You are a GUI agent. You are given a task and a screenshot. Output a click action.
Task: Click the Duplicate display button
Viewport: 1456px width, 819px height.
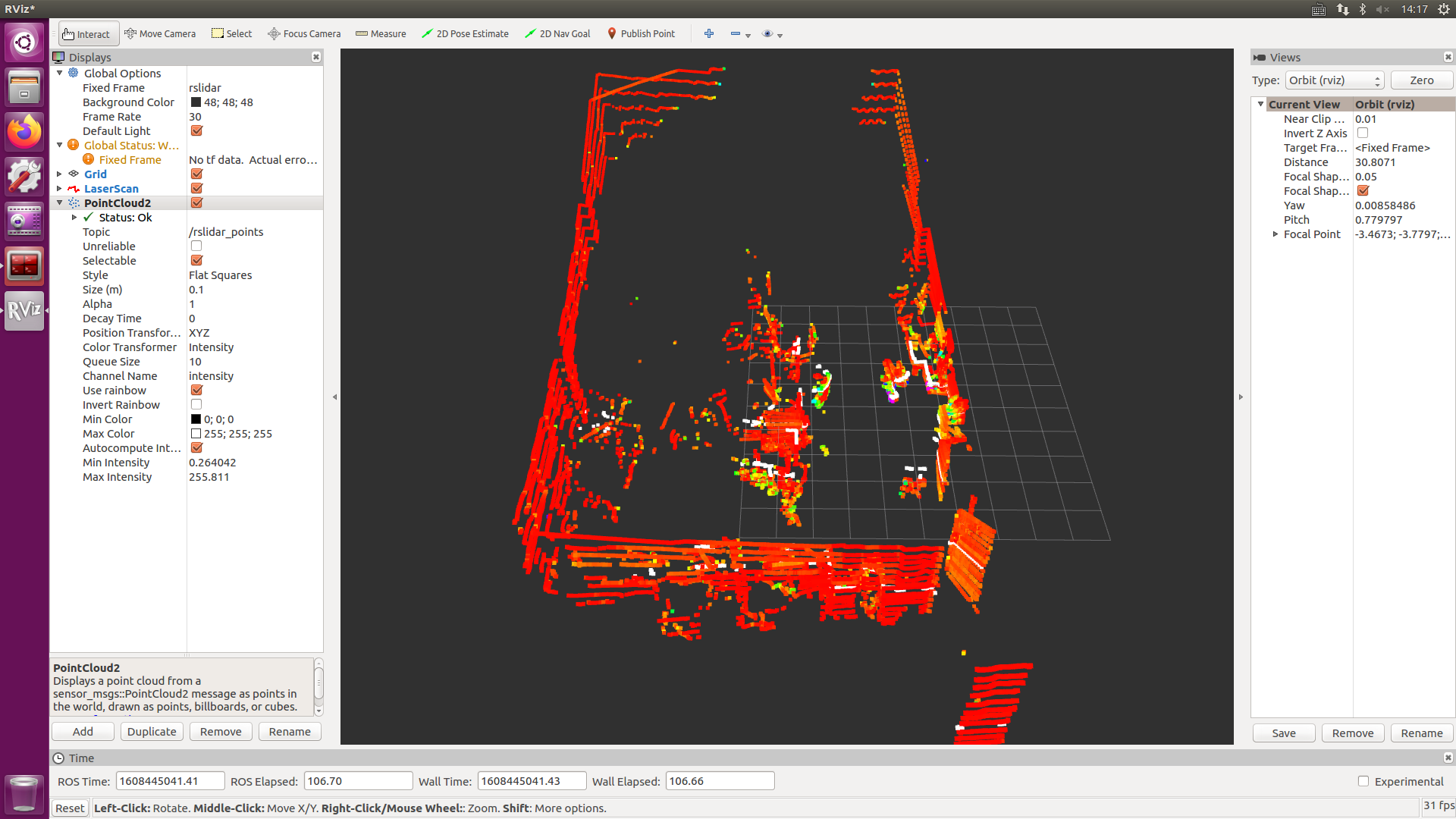point(152,732)
